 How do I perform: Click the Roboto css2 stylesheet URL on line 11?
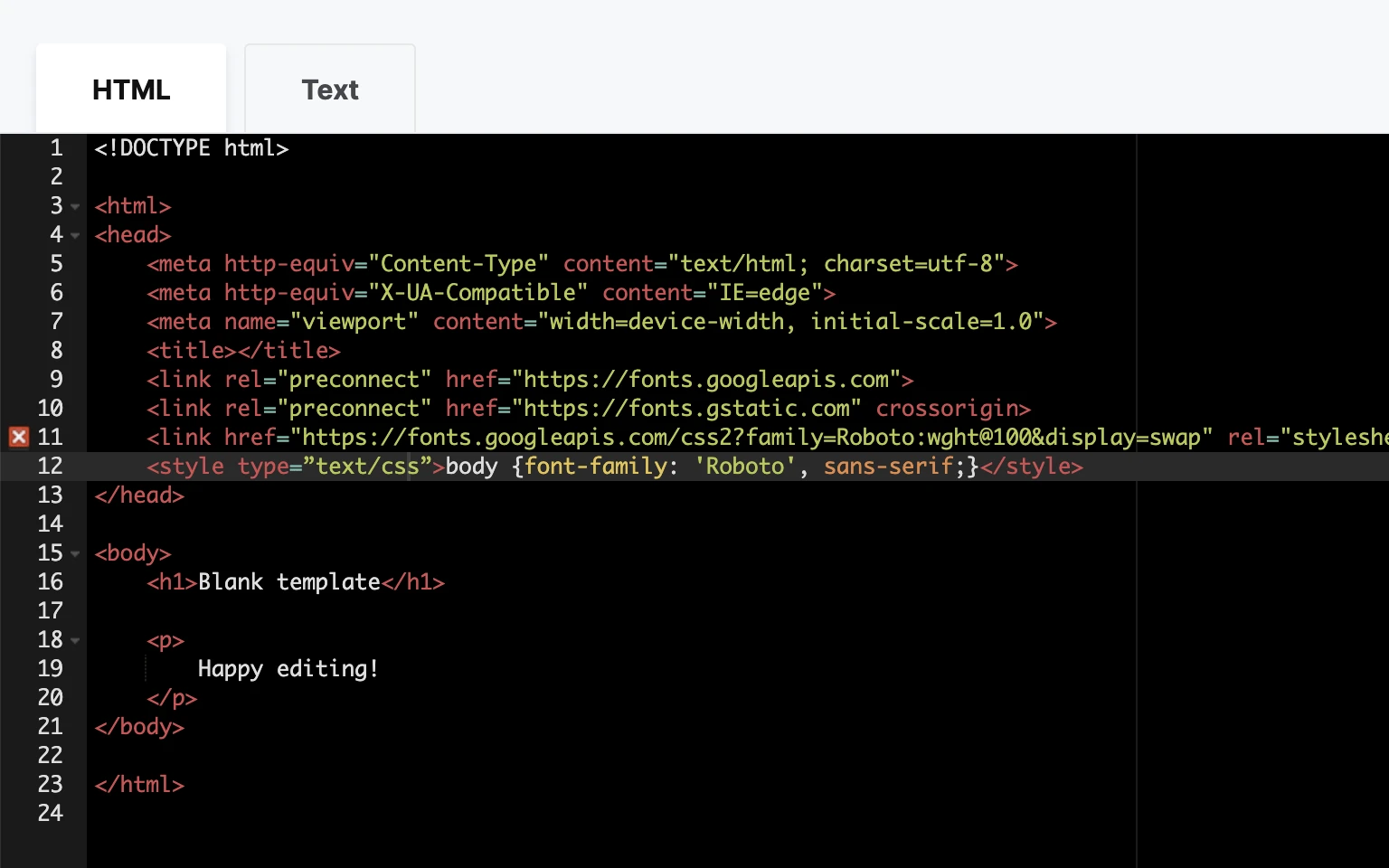click(751, 438)
